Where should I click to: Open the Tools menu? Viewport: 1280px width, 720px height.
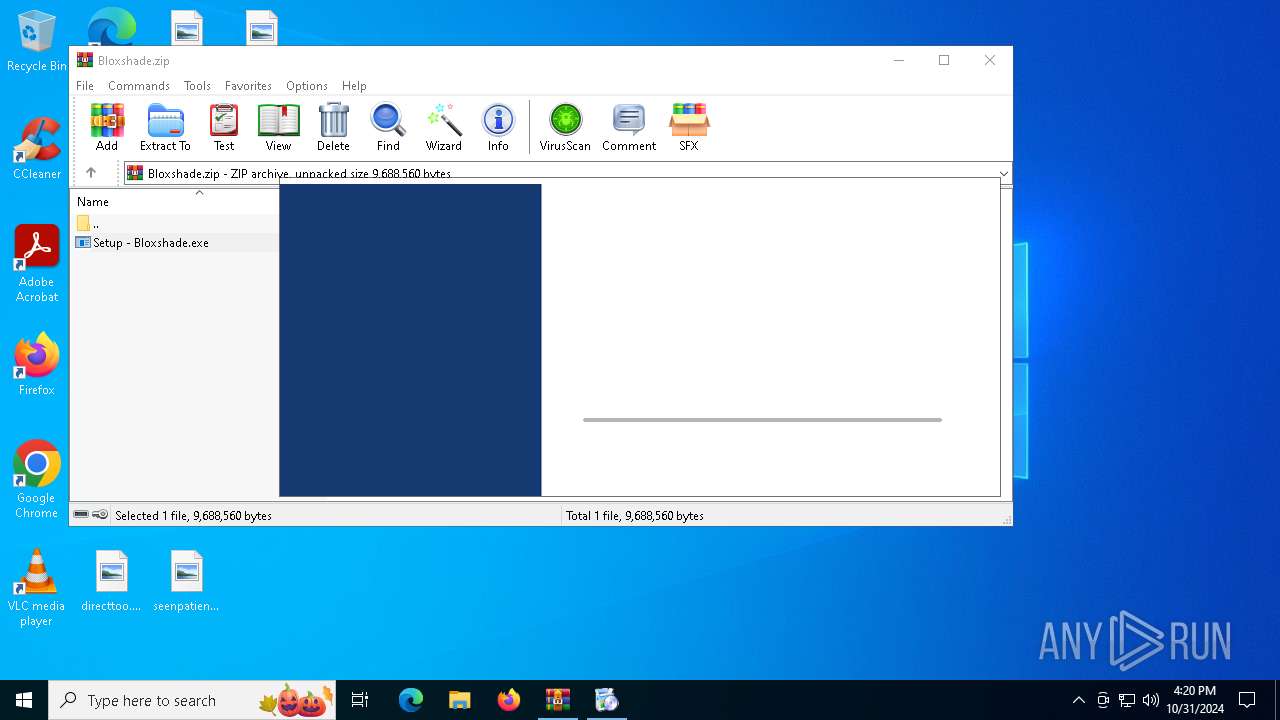[x=197, y=86]
